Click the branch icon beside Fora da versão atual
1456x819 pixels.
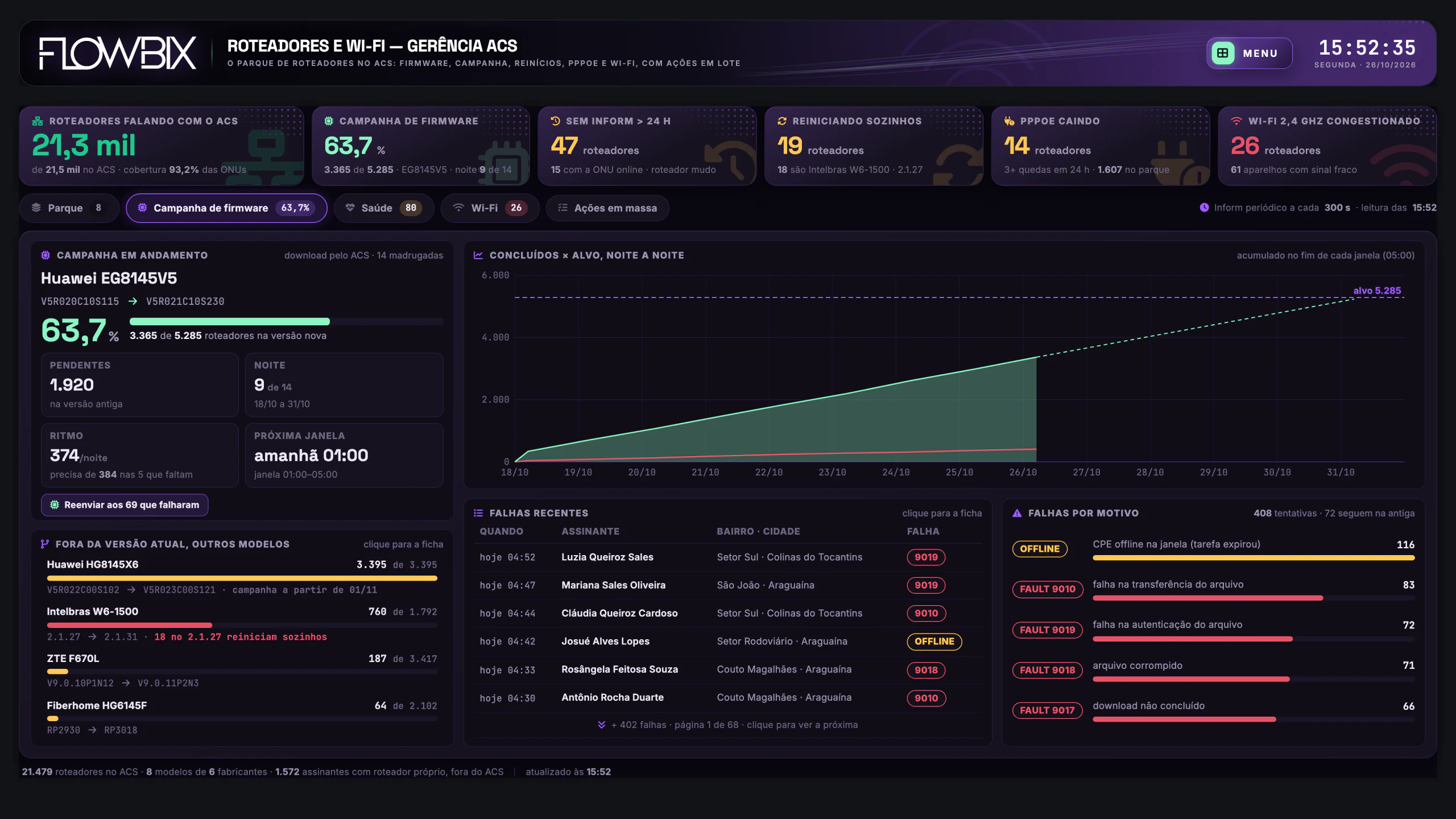pos(45,544)
